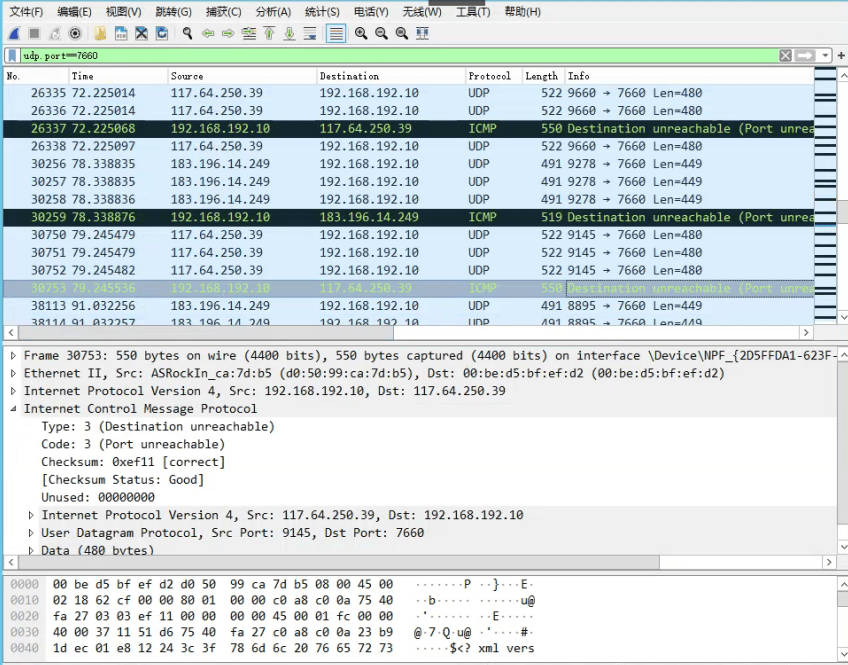Viewport: 848px width, 665px height.
Task: Open capture options gear icon
Action: pyautogui.click(x=75, y=33)
